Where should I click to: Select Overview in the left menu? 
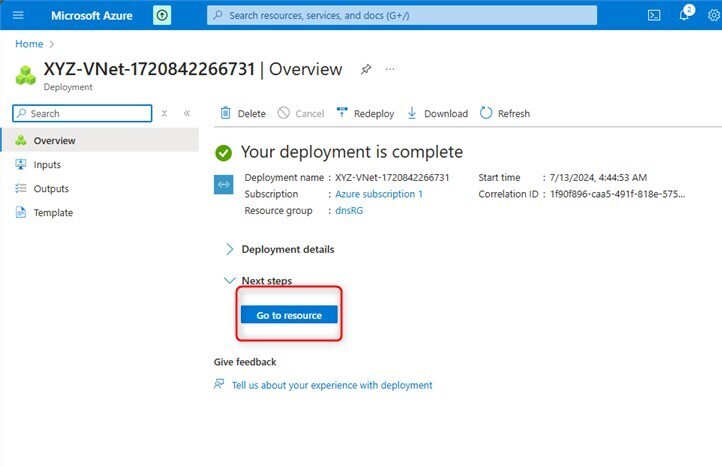click(x=99, y=140)
